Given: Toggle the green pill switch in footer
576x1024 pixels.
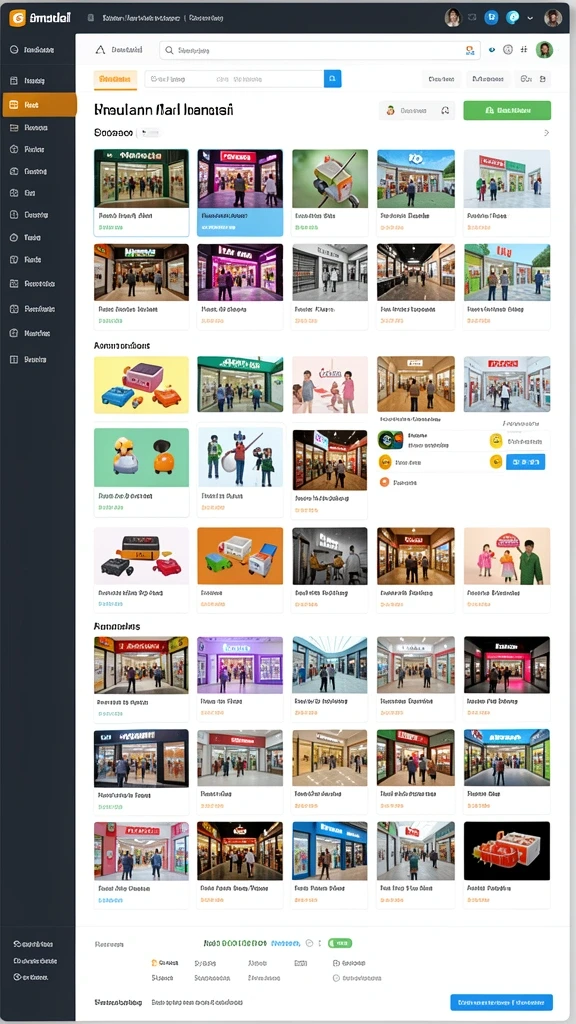Looking at the screenshot, I should point(340,943).
